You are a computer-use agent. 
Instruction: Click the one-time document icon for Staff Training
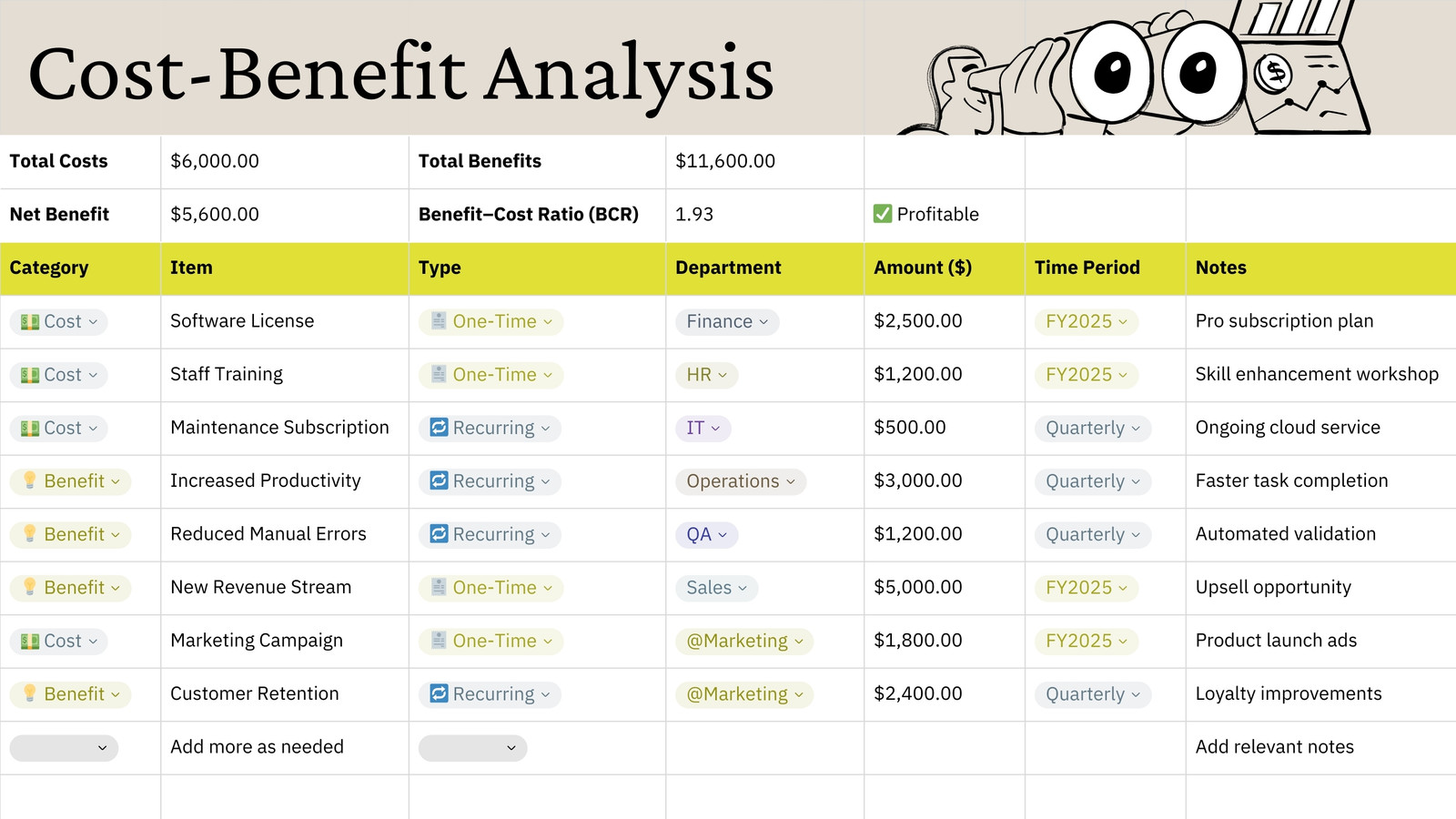click(439, 374)
